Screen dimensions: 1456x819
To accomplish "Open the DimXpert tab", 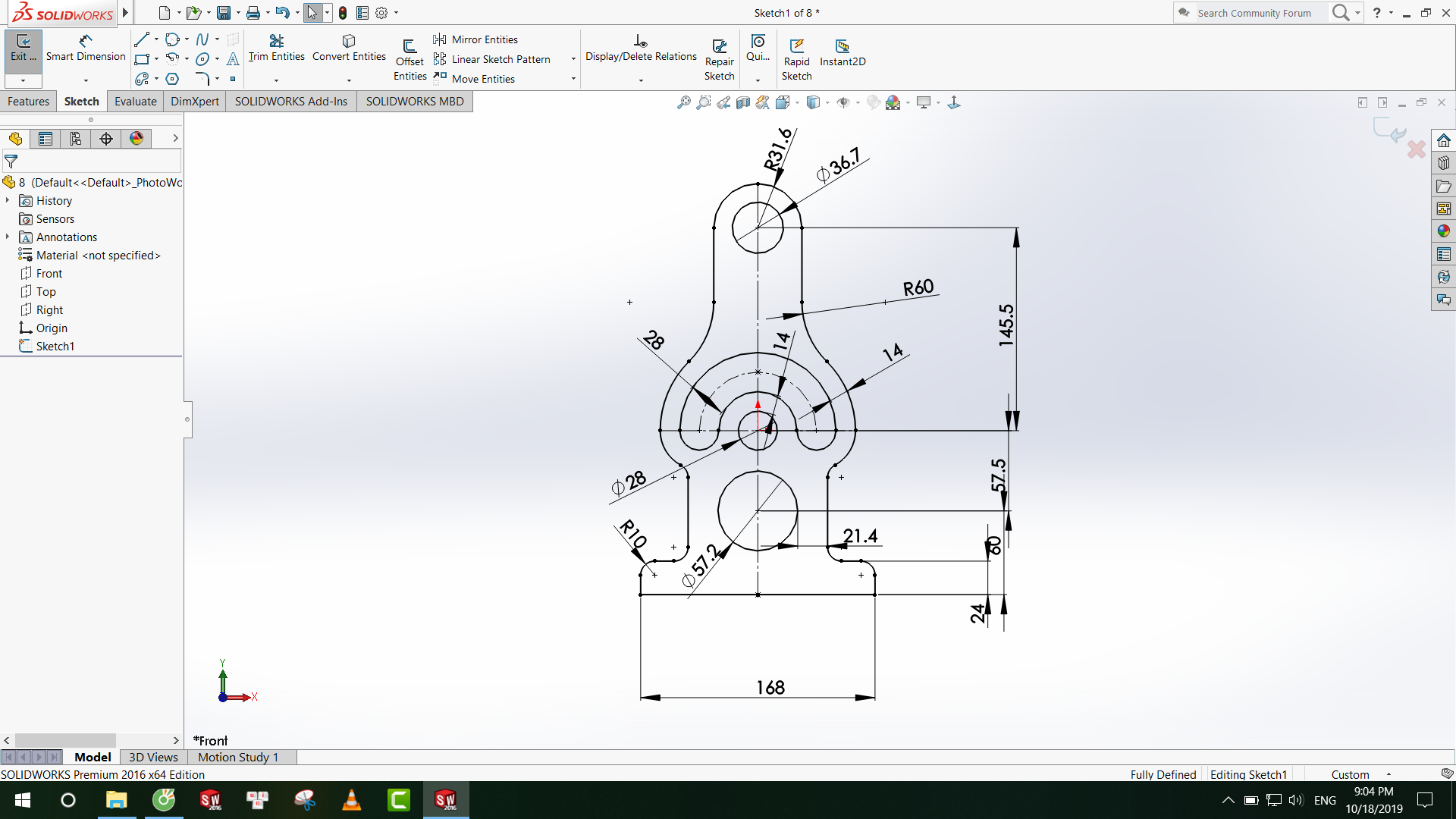I will click(195, 102).
